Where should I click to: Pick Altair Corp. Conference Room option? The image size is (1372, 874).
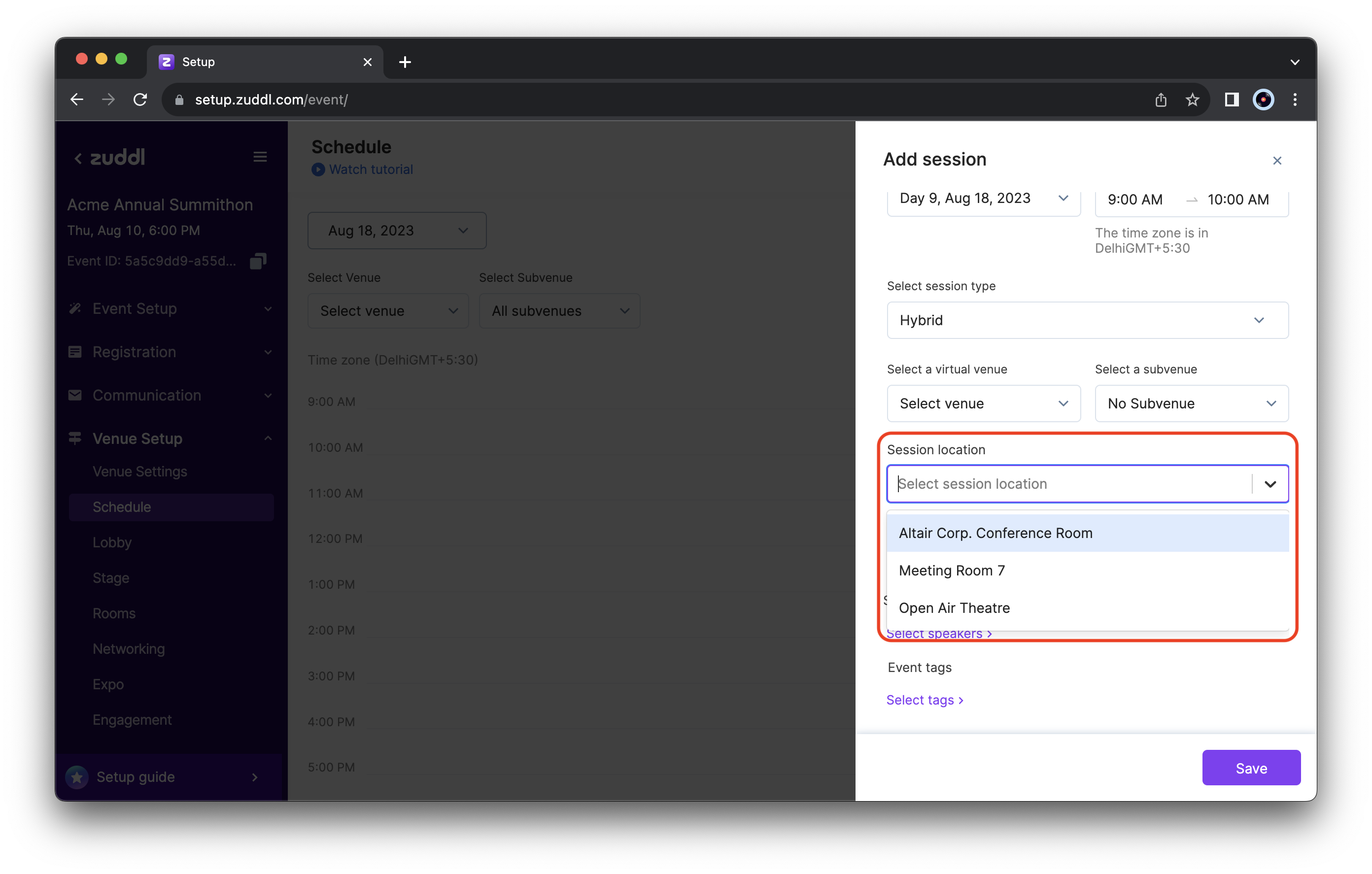(x=995, y=533)
